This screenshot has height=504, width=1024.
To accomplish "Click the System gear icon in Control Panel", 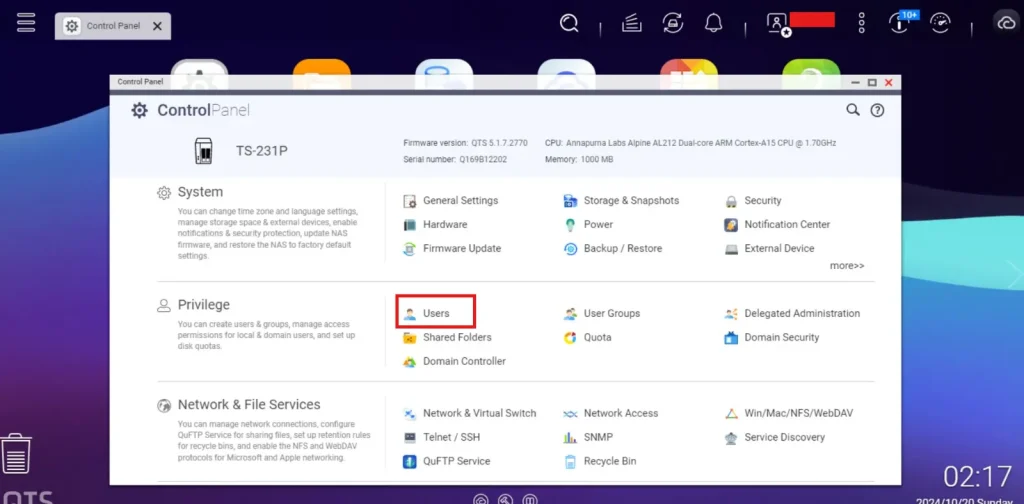I will (x=164, y=193).
